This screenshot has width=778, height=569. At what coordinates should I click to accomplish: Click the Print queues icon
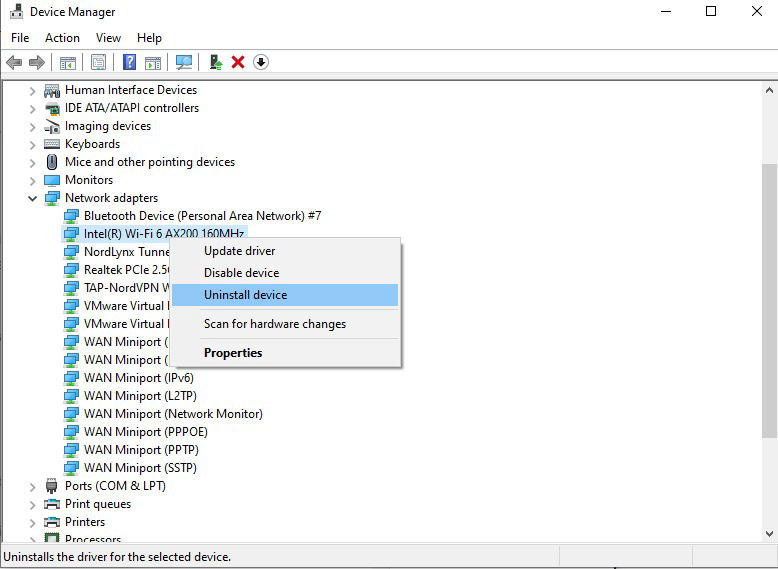point(52,504)
